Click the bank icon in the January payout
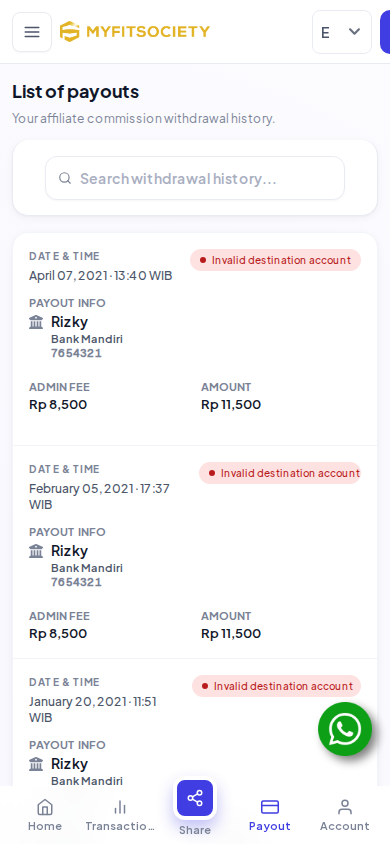 (36, 764)
